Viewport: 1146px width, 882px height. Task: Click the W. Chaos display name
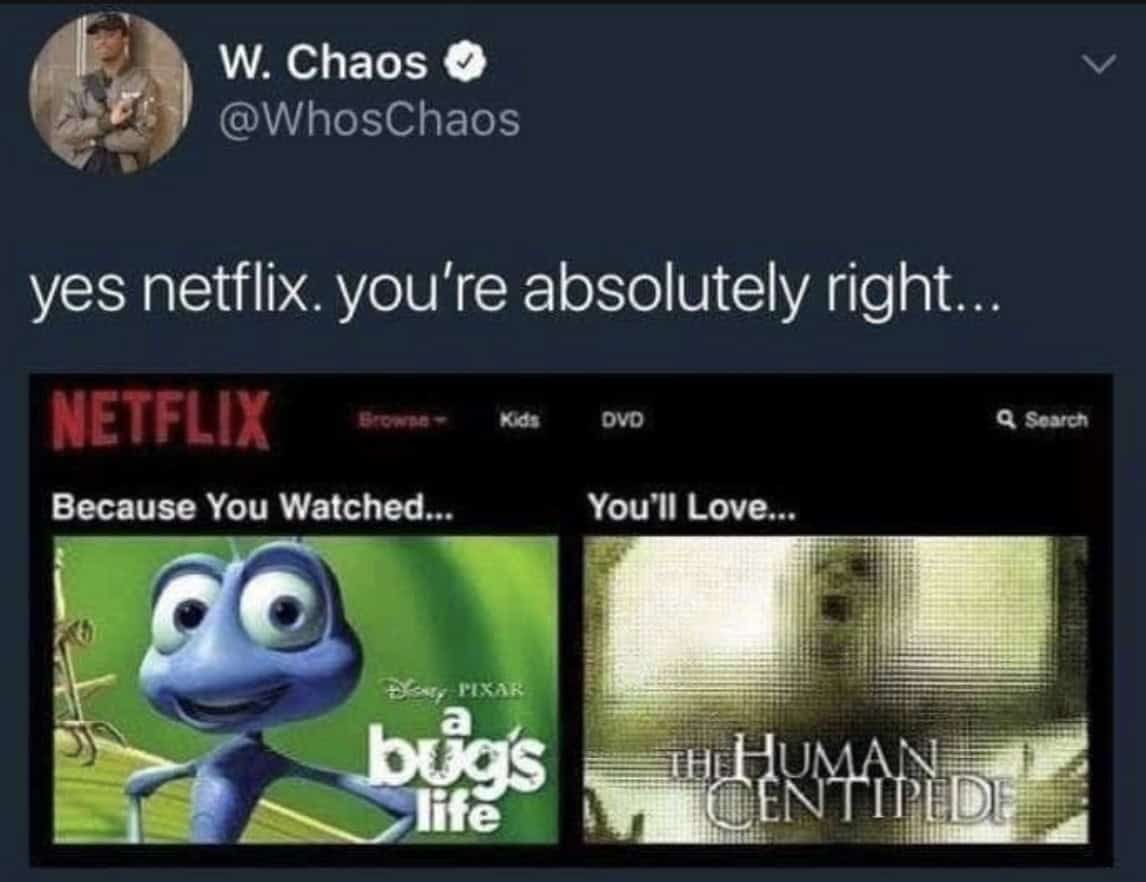coord(324,62)
